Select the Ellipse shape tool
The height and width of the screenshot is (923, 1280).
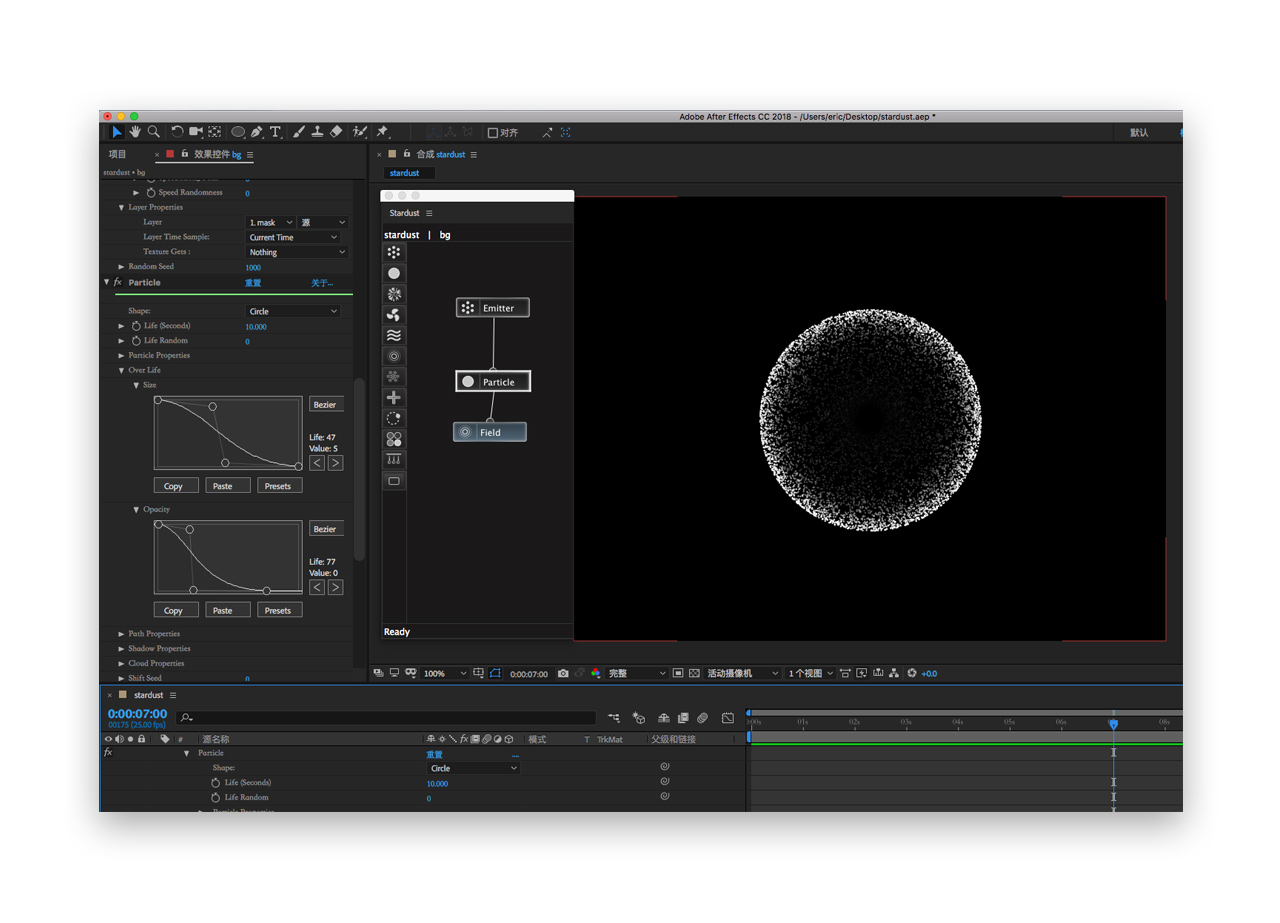238,132
